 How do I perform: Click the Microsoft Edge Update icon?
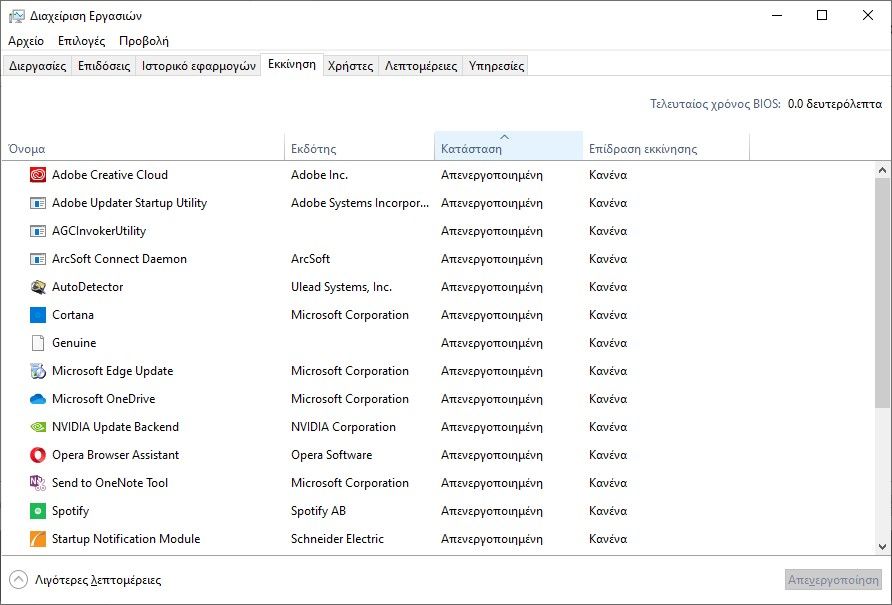click(38, 371)
